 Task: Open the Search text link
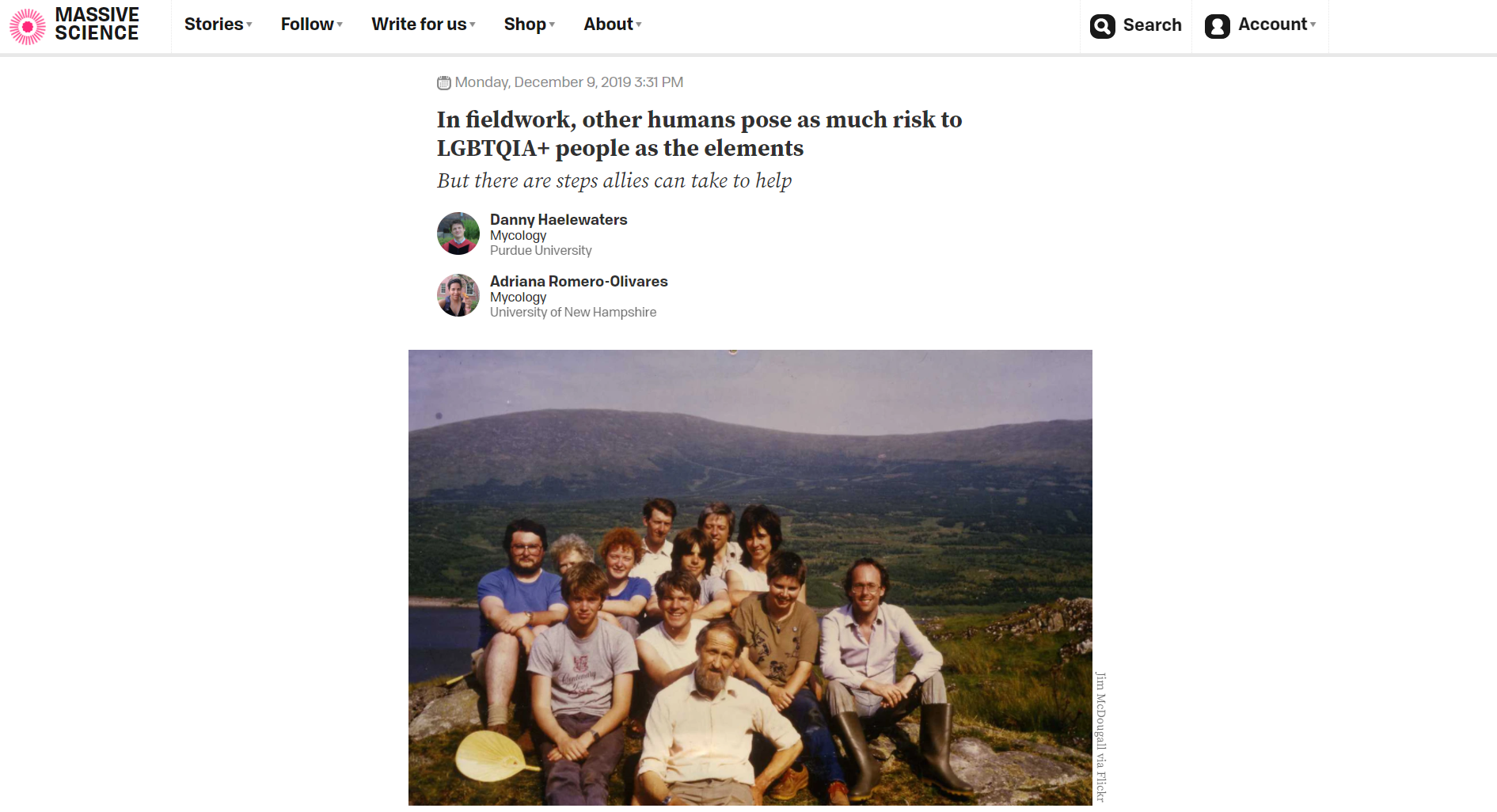point(1152,25)
